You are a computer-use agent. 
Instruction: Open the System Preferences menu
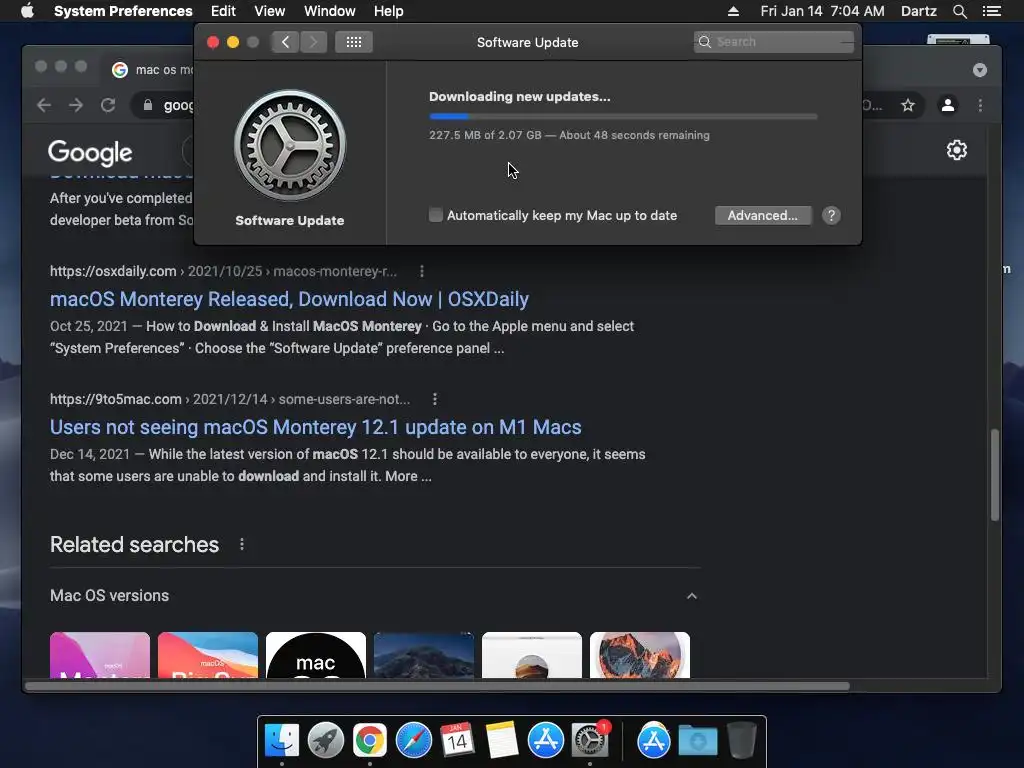click(x=123, y=11)
